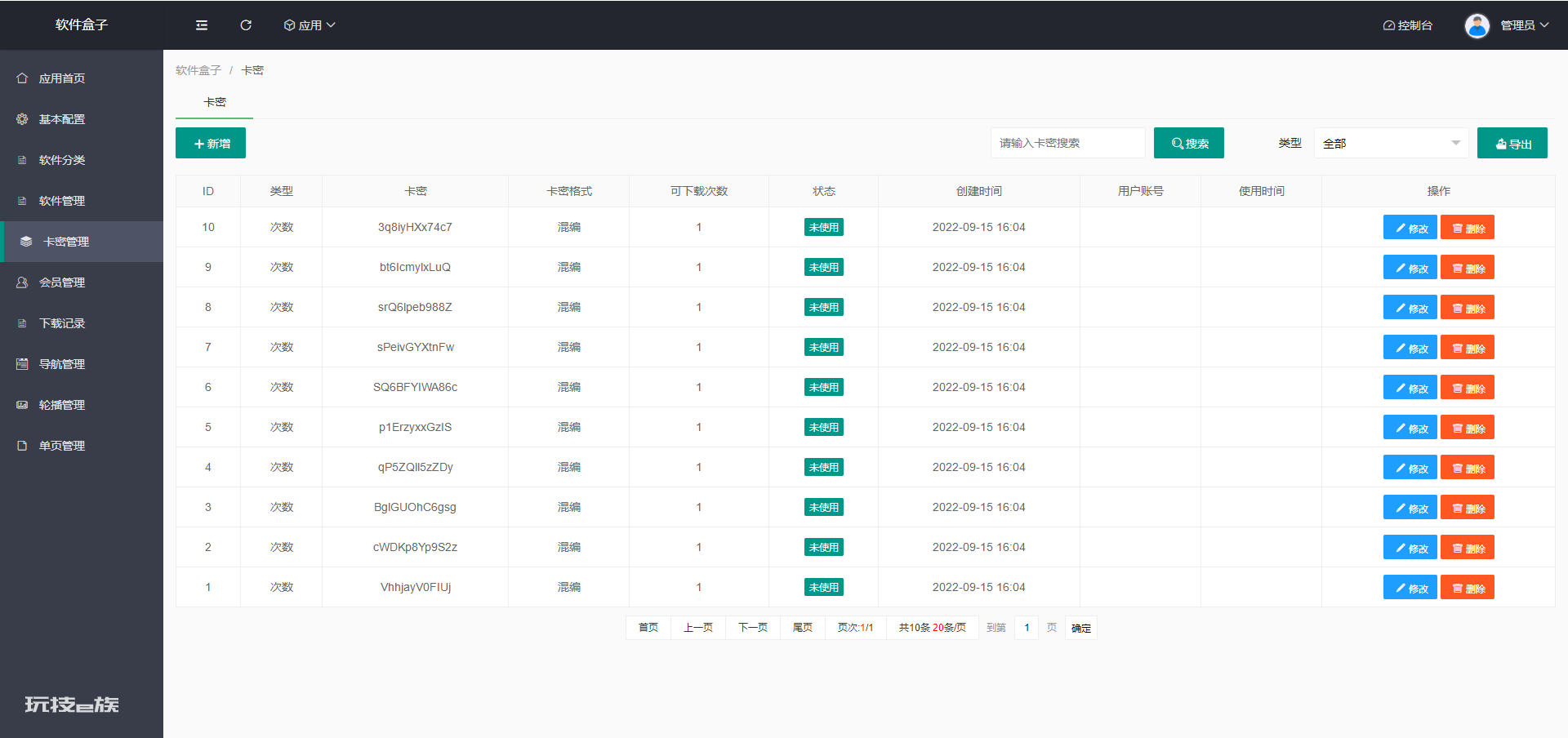
Task: Delete card cWDKp8Yp9S2z with 删除
Action: (x=1468, y=547)
